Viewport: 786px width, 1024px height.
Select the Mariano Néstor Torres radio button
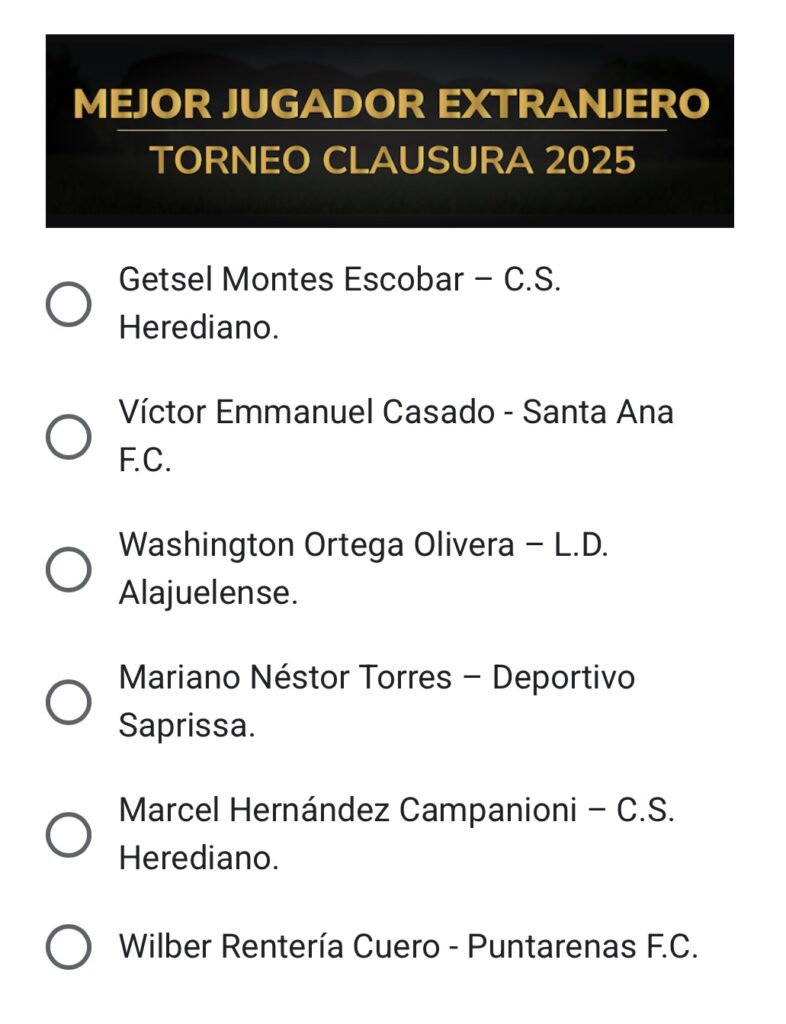tap(69, 702)
